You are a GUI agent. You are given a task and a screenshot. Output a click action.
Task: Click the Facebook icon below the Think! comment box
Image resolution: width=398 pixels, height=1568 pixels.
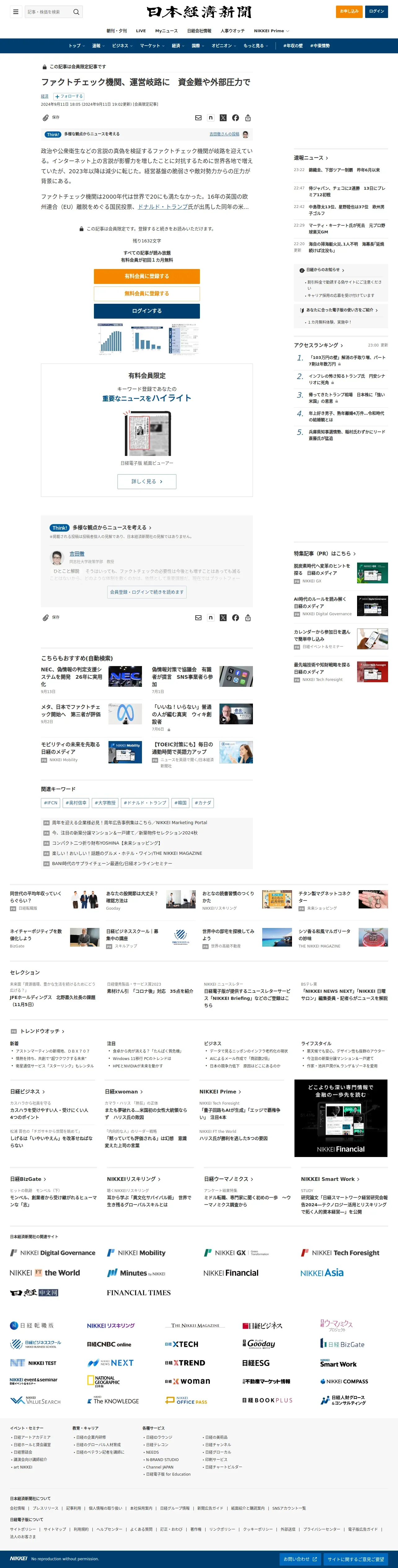point(236,617)
